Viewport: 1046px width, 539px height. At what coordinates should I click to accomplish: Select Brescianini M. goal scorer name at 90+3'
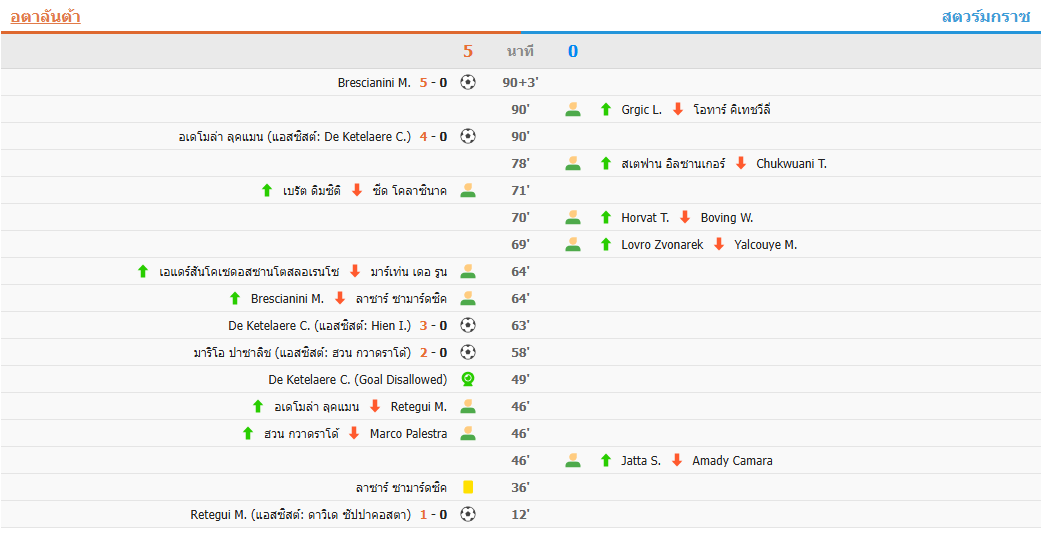pyautogui.click(x=374, y=83)
